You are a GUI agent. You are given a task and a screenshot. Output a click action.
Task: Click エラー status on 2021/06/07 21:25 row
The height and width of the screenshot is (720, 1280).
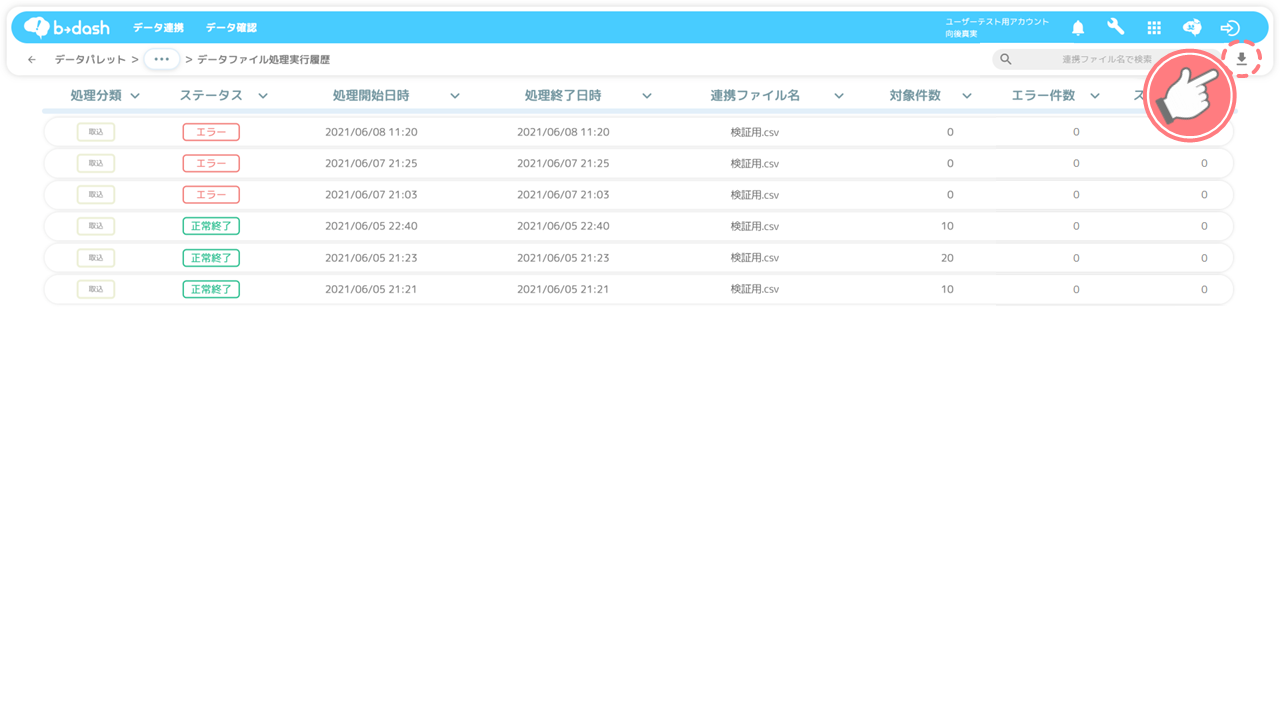coord(211,163)
